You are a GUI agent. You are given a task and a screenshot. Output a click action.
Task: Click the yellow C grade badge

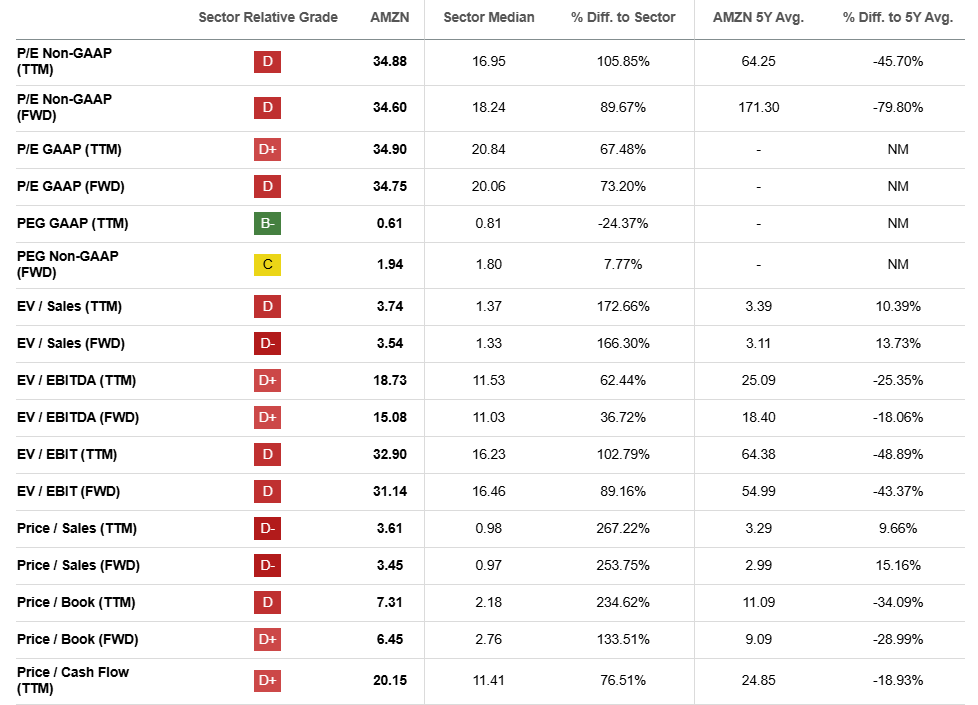click(267, 265)
